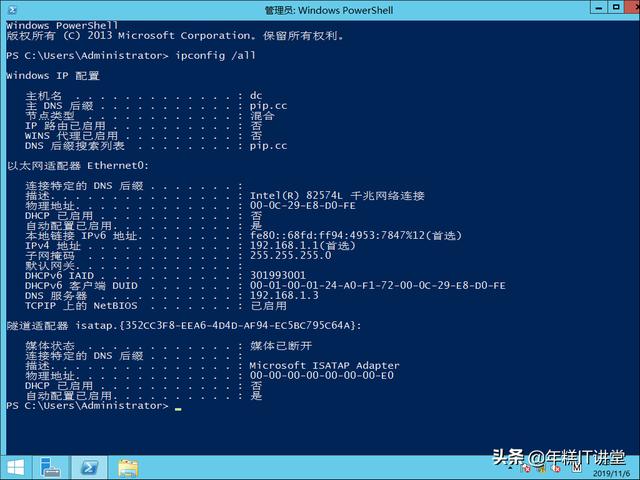The width and height of the screenshot is (640, 480).
Task: Select physical address 00-00-00-00-00-00-00-E0
Action: (x=322, y=376)
